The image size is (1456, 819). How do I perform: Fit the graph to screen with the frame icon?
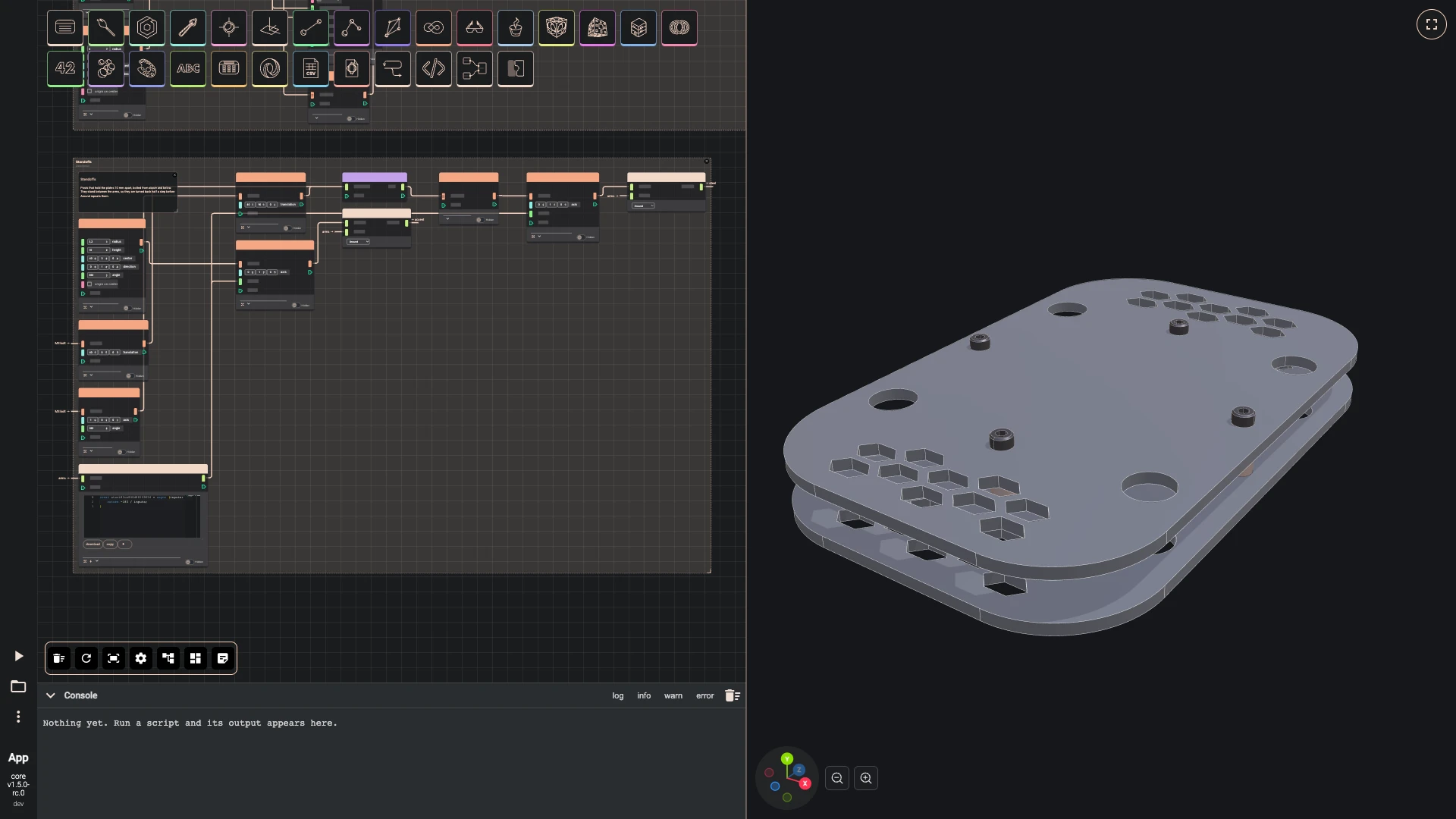click(114, 658)
